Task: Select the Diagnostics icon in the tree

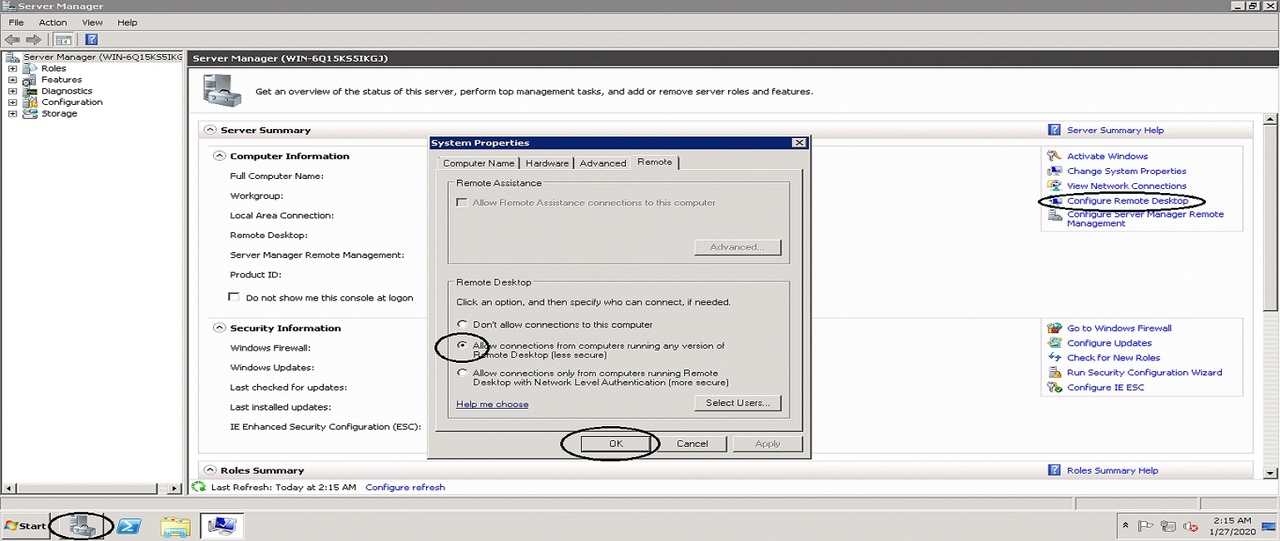Action: [x=29, y=91]
